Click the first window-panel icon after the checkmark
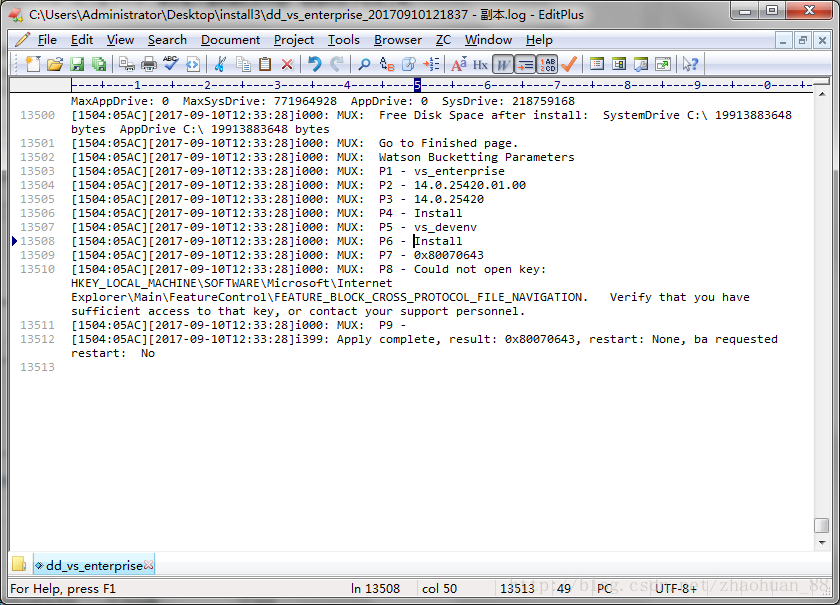840x605 pixels. coord(597,64)
